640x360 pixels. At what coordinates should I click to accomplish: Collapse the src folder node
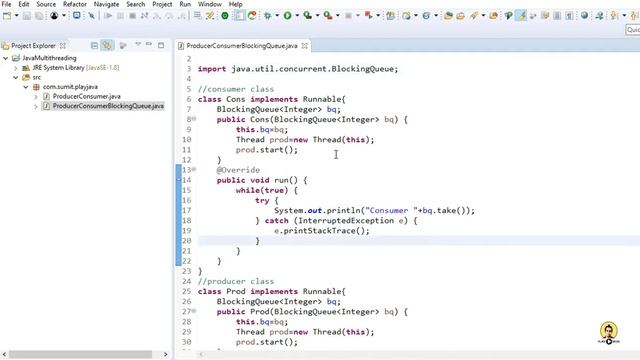[x=16, y=78]
